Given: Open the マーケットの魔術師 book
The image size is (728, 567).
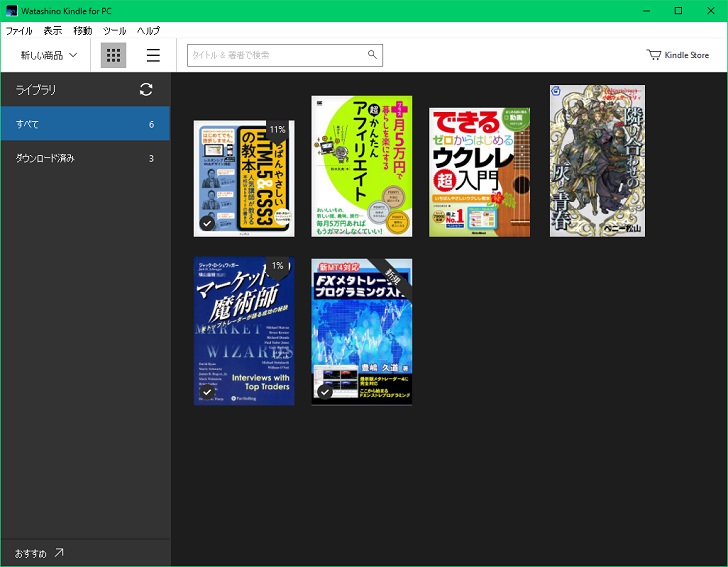Looking at the screenshot, I should (244, 331).
